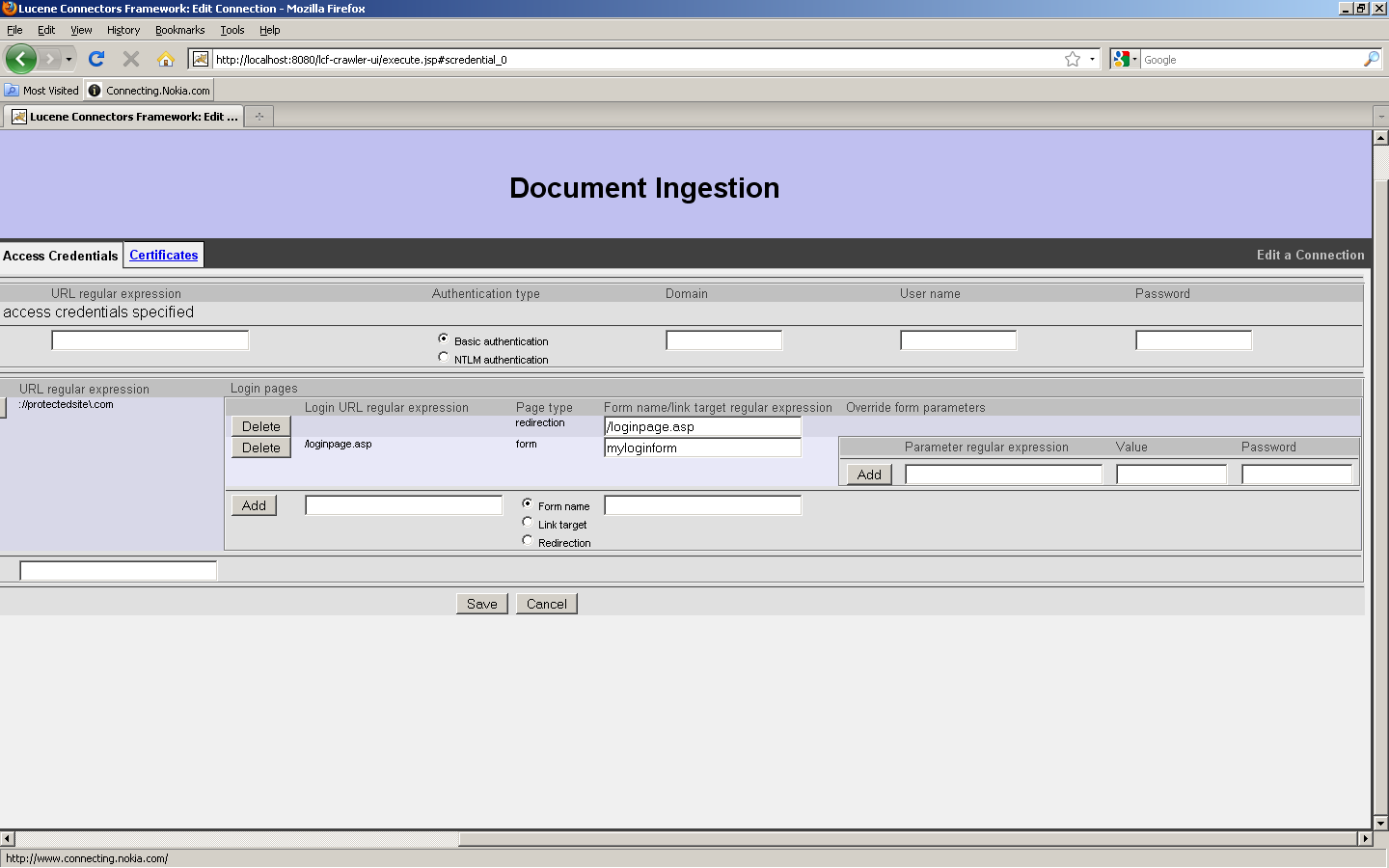Expand the search engine chooser dropdown
This screenshot has width=1389, height=868.
coord(1134,59)
